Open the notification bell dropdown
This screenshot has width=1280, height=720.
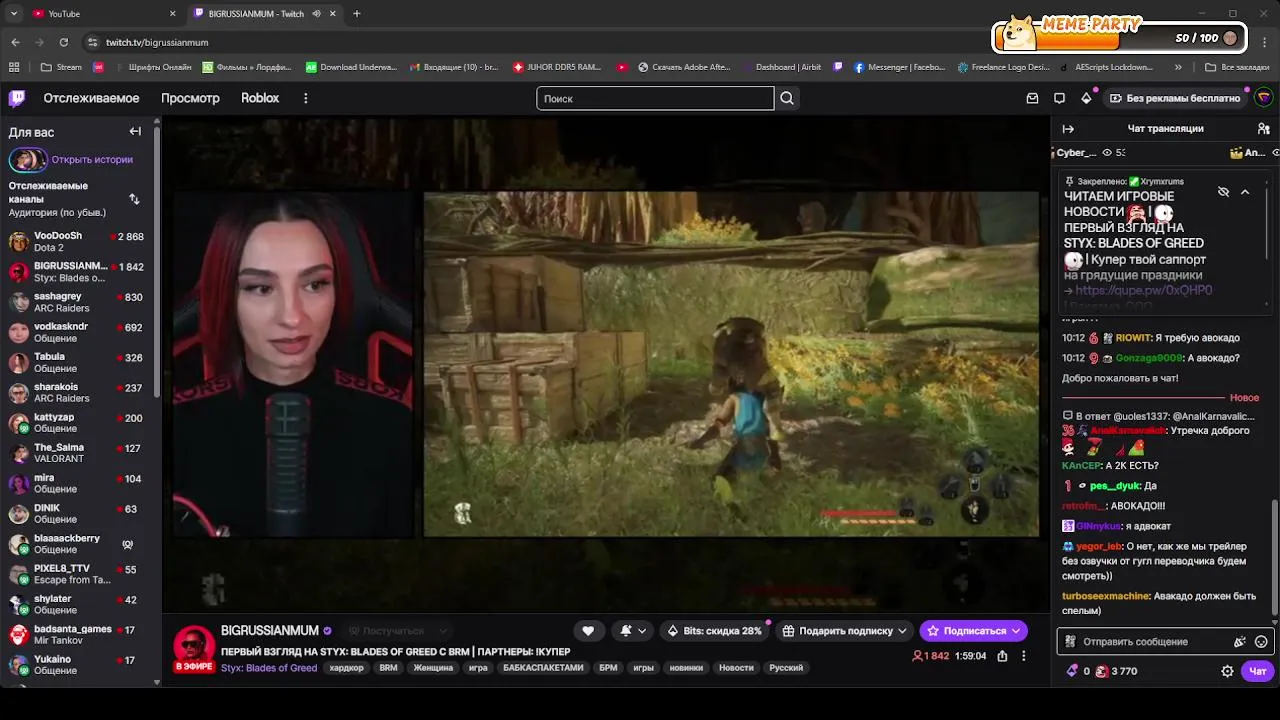coord(633,631)
